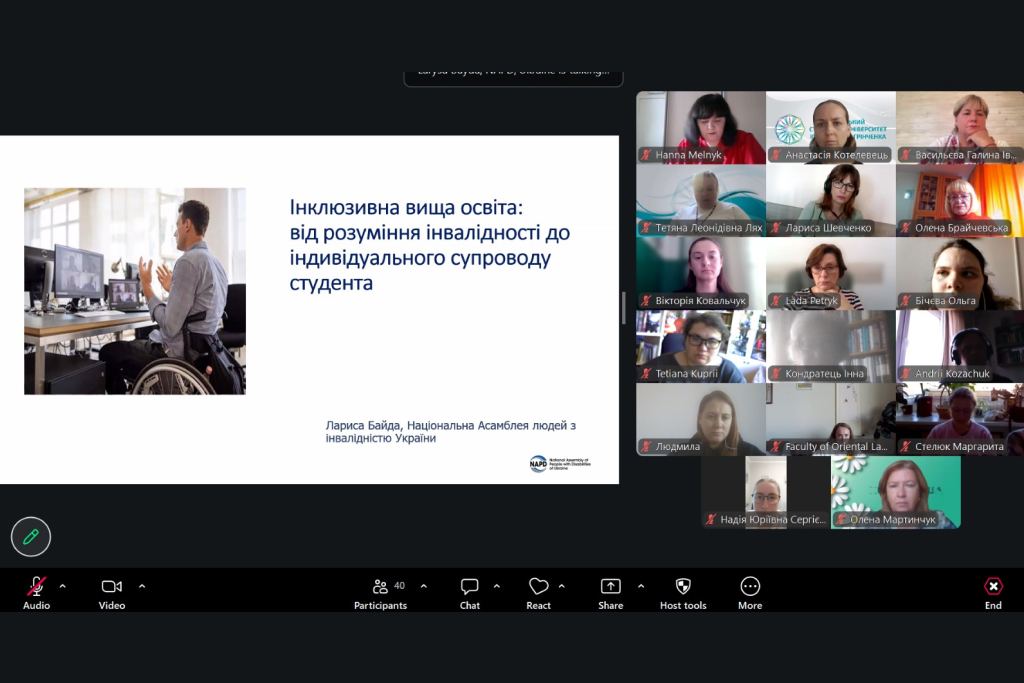Click muted mic icon beside Олена Мартинчук

pyautogui.click(x=841, y=520)
